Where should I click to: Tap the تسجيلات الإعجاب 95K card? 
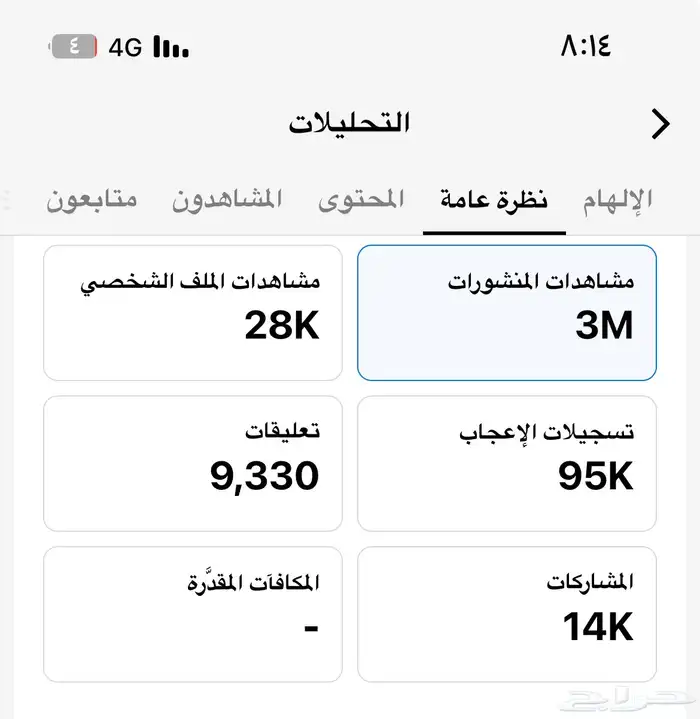(x=507, y=463)
